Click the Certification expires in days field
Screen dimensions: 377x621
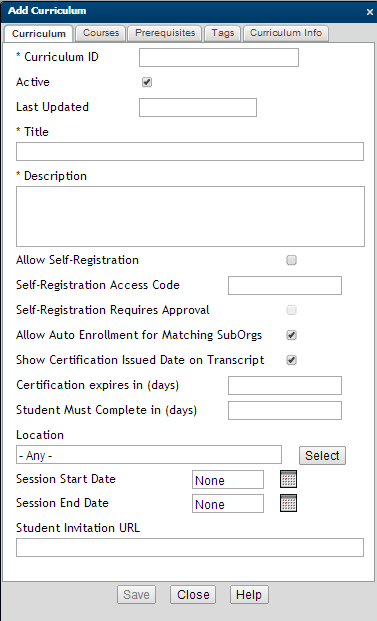285,385
